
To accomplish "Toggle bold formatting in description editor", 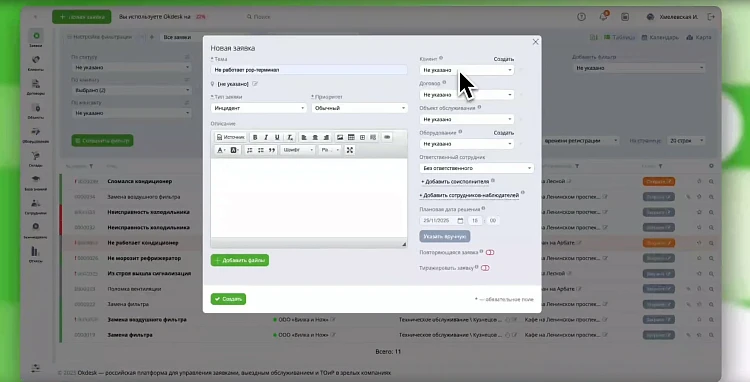I will [x=255, y=137].
